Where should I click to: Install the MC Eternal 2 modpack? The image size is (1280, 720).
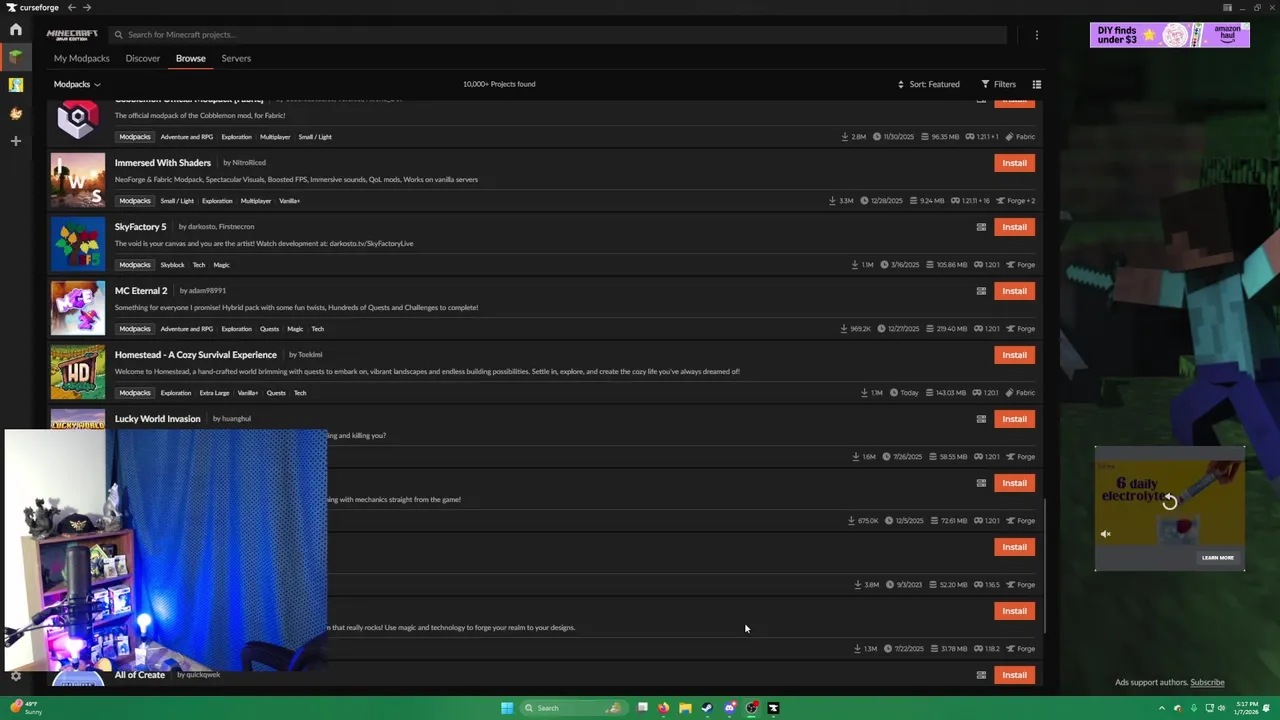pyautogui.click(x=1014, y=291)
